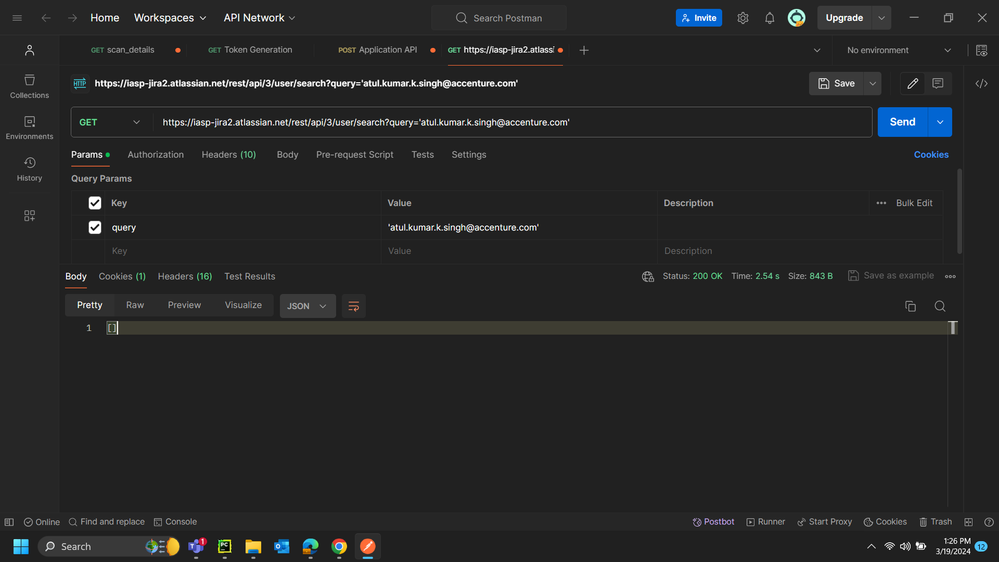The image size is (999, 562).
Task: Open the help icon in status bar
Action: coord(989,522)
